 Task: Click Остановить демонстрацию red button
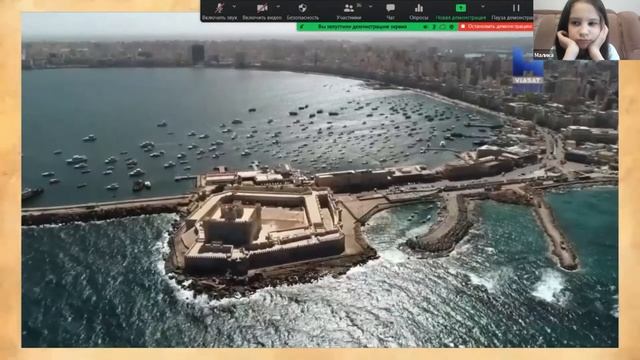(496, 27)
